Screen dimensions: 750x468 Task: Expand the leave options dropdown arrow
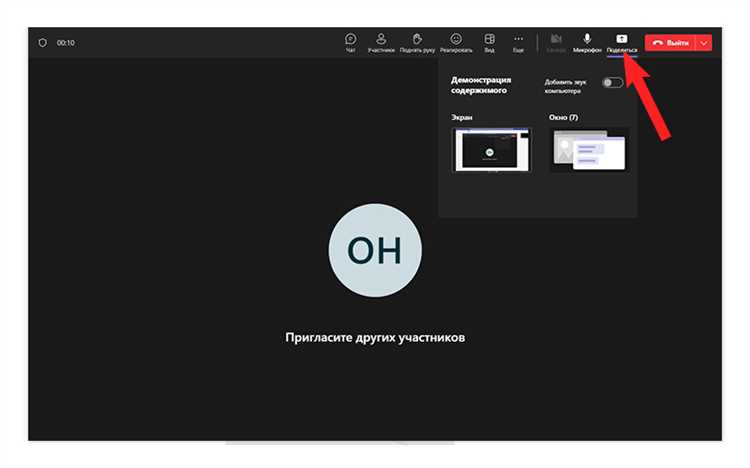(x=704, y=43)
